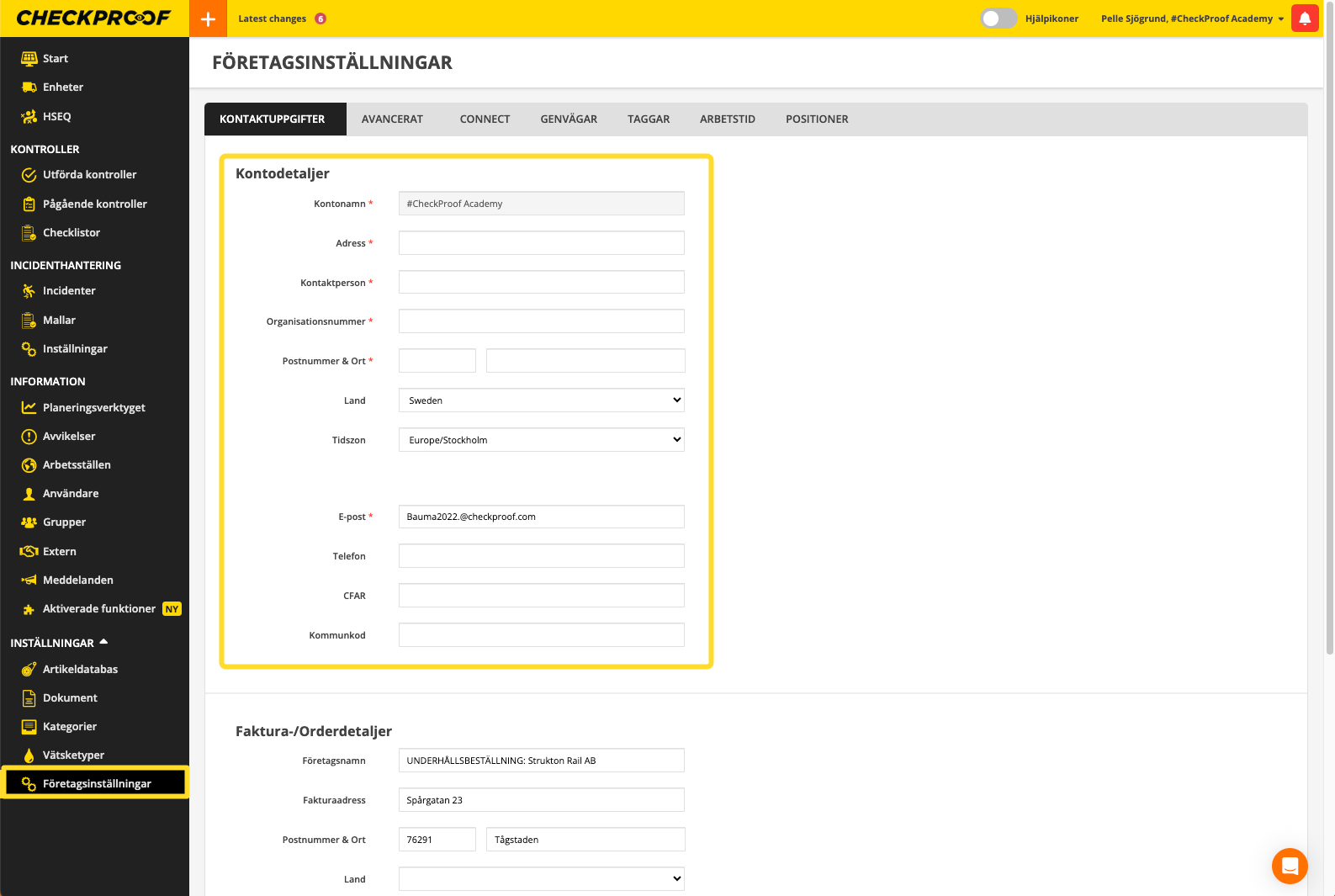The height and width of the screenshot is (896, 1335).
Task: Open the user account menu Pelle Sjögrund
Action: (x=1191, y=19)
